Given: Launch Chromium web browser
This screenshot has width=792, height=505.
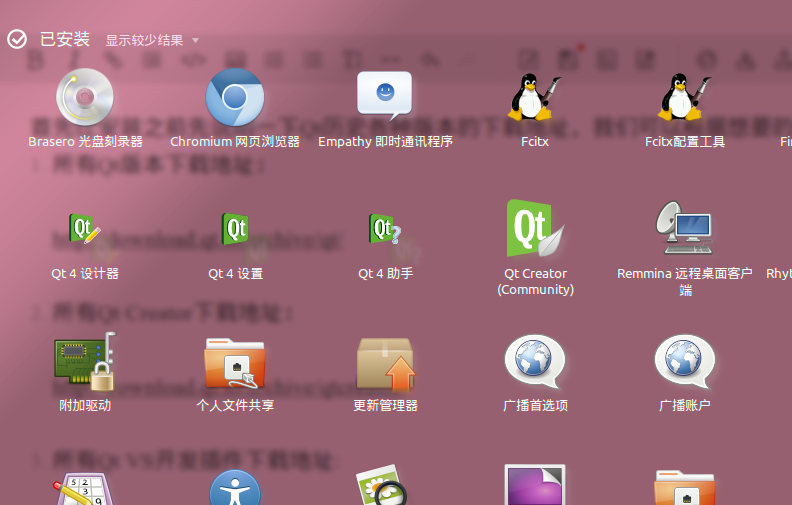Looking at the screenshot, I should (234, 97).
